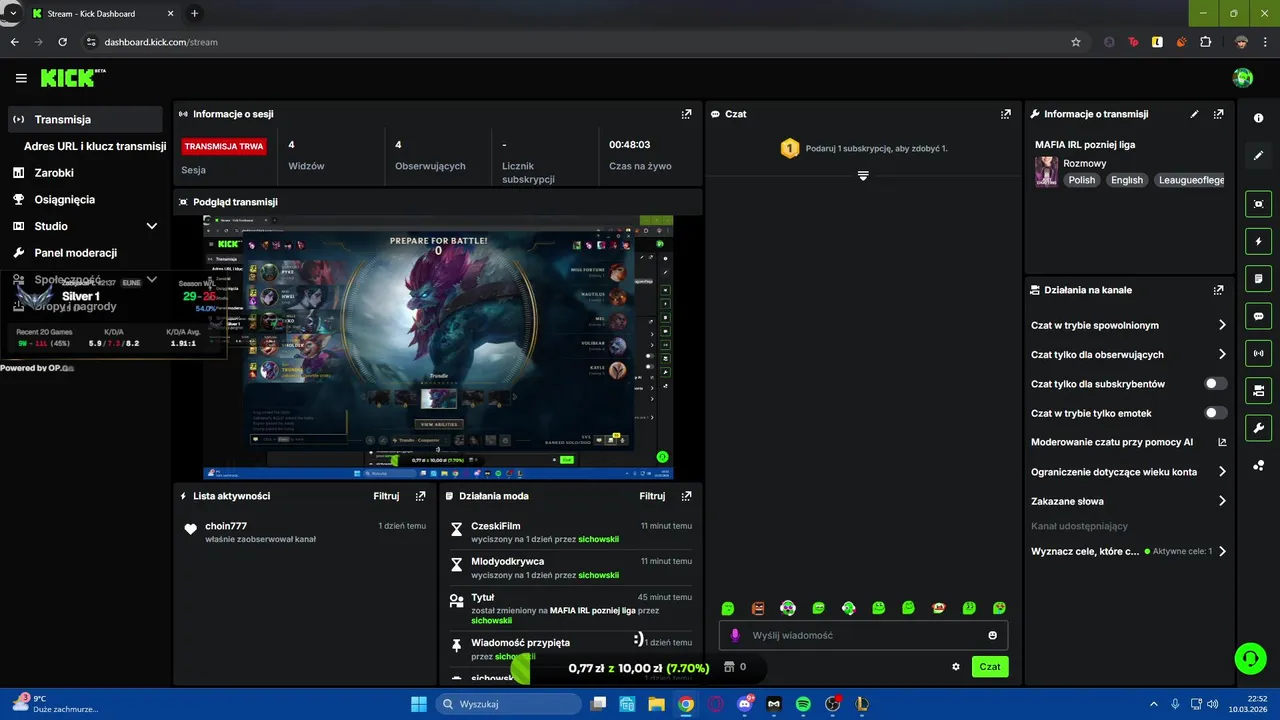Insert the first green Kick emote

pos(728,608)
